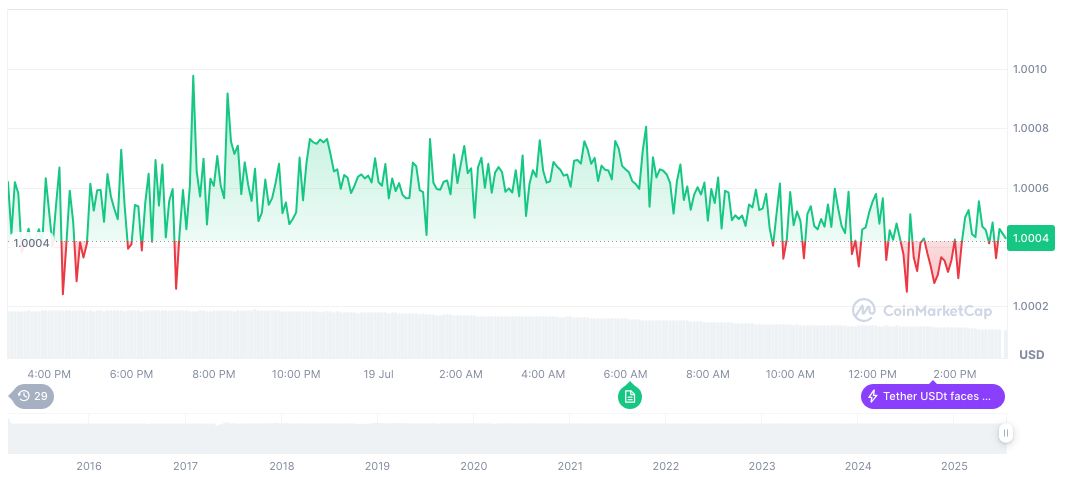Select 2017 on the navigator timeline
This screenshot has width=1072, height=477.
pyautogui.click(x=185, y=466)
